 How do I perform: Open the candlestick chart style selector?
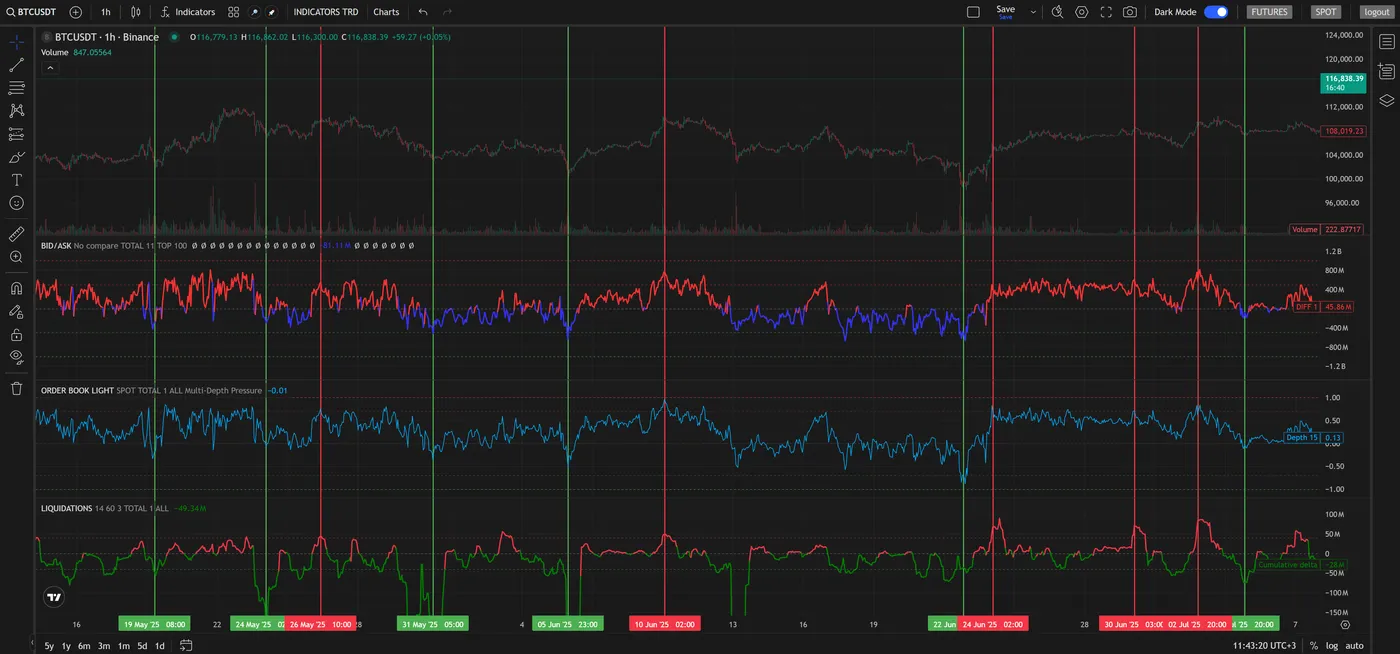(x=136, y=12)
